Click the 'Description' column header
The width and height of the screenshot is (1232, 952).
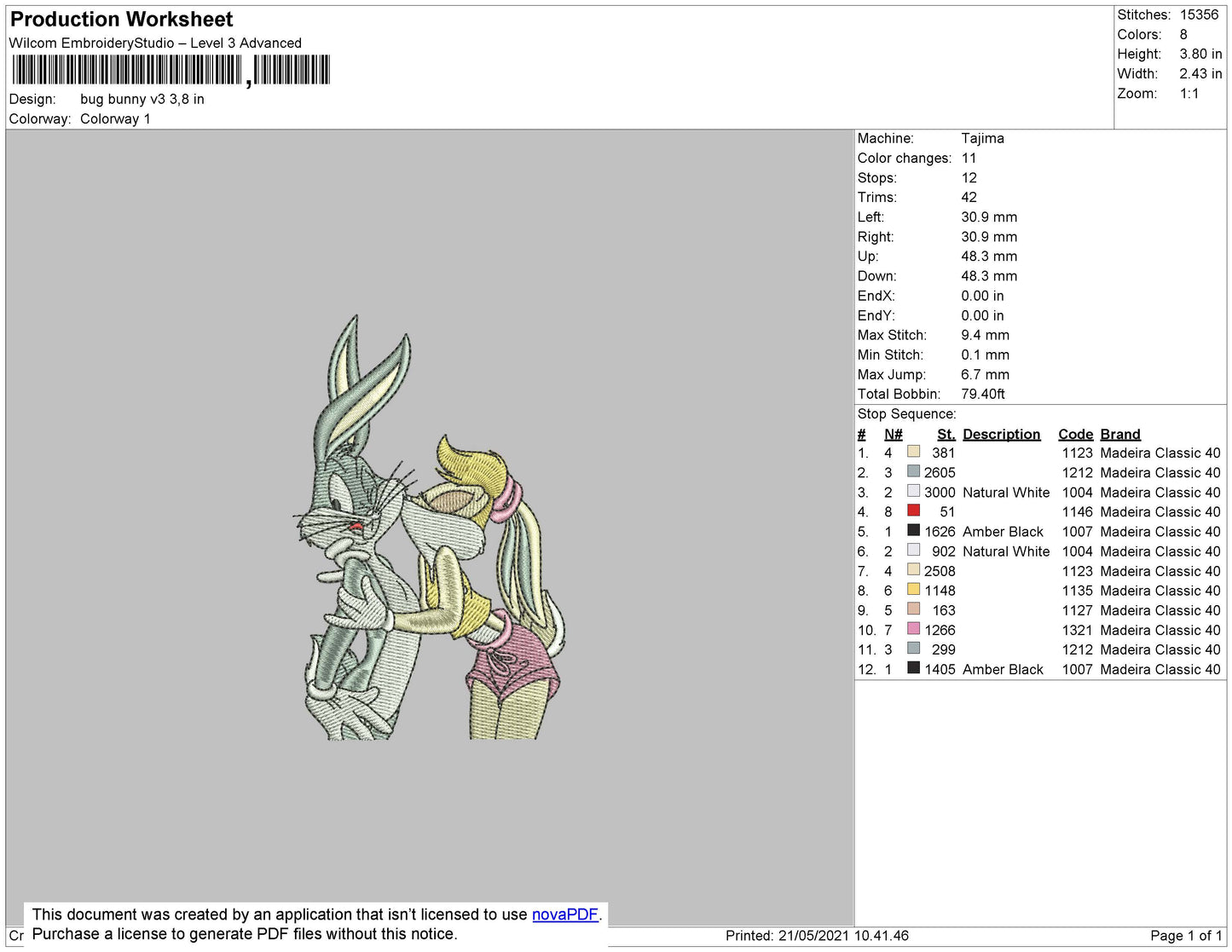click(x=1002, y=434)
